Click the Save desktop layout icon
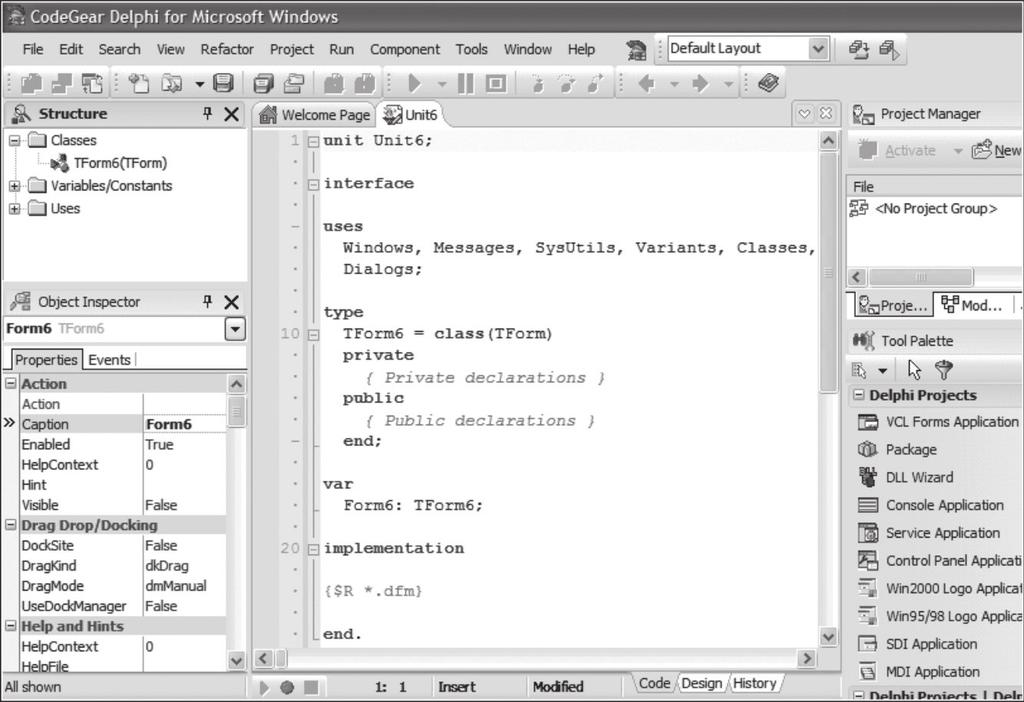Screen dimensions: 1024x702 click(x=859, y=50)
